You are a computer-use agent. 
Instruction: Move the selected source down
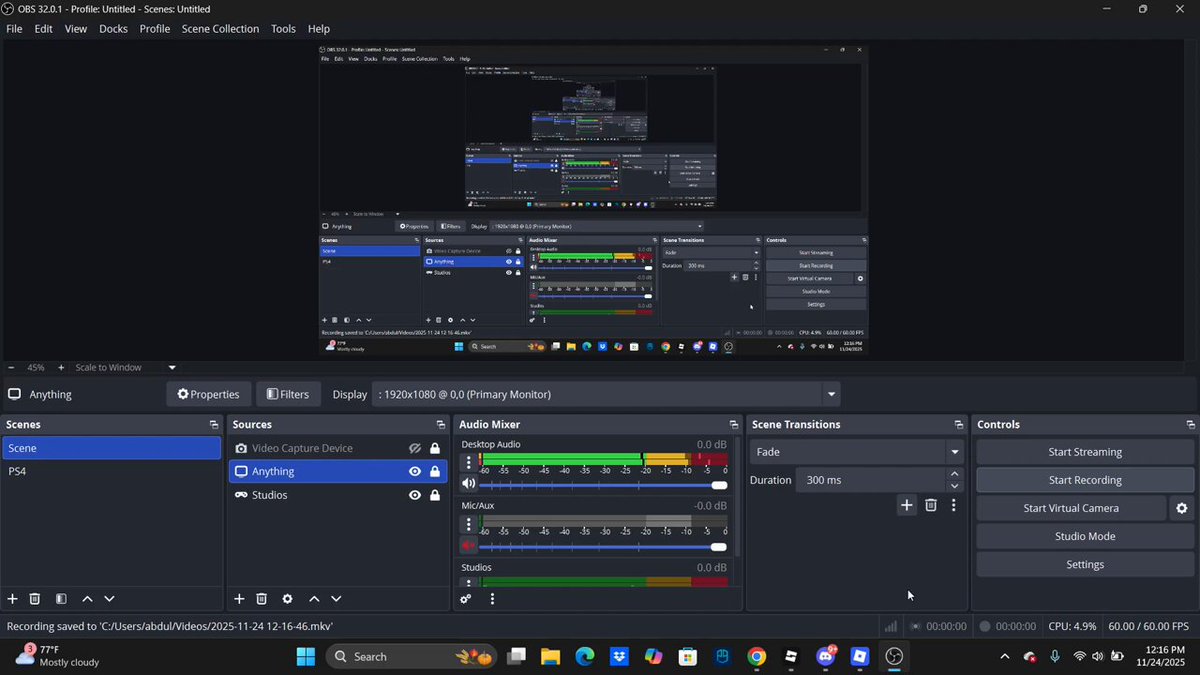tap(336, 599)
